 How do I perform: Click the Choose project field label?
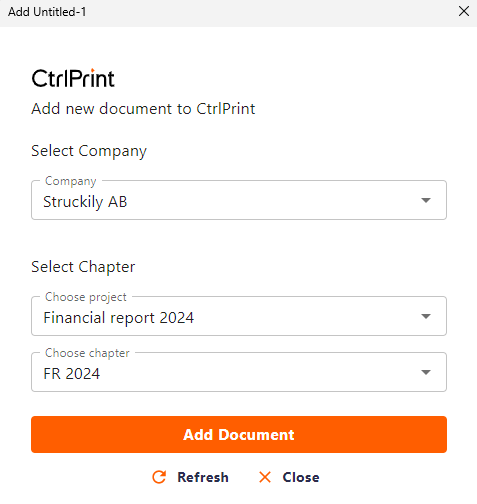tap(86, 297)
